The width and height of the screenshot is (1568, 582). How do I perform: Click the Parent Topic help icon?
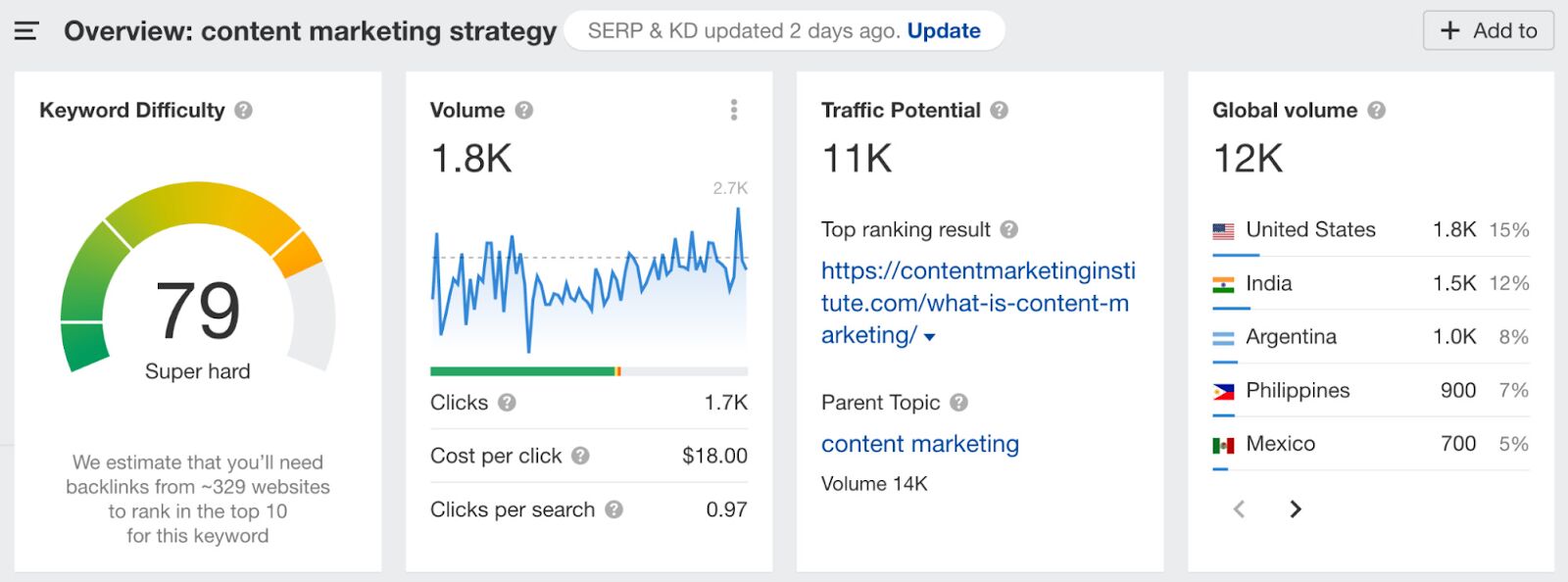click(x=961, y=403)
